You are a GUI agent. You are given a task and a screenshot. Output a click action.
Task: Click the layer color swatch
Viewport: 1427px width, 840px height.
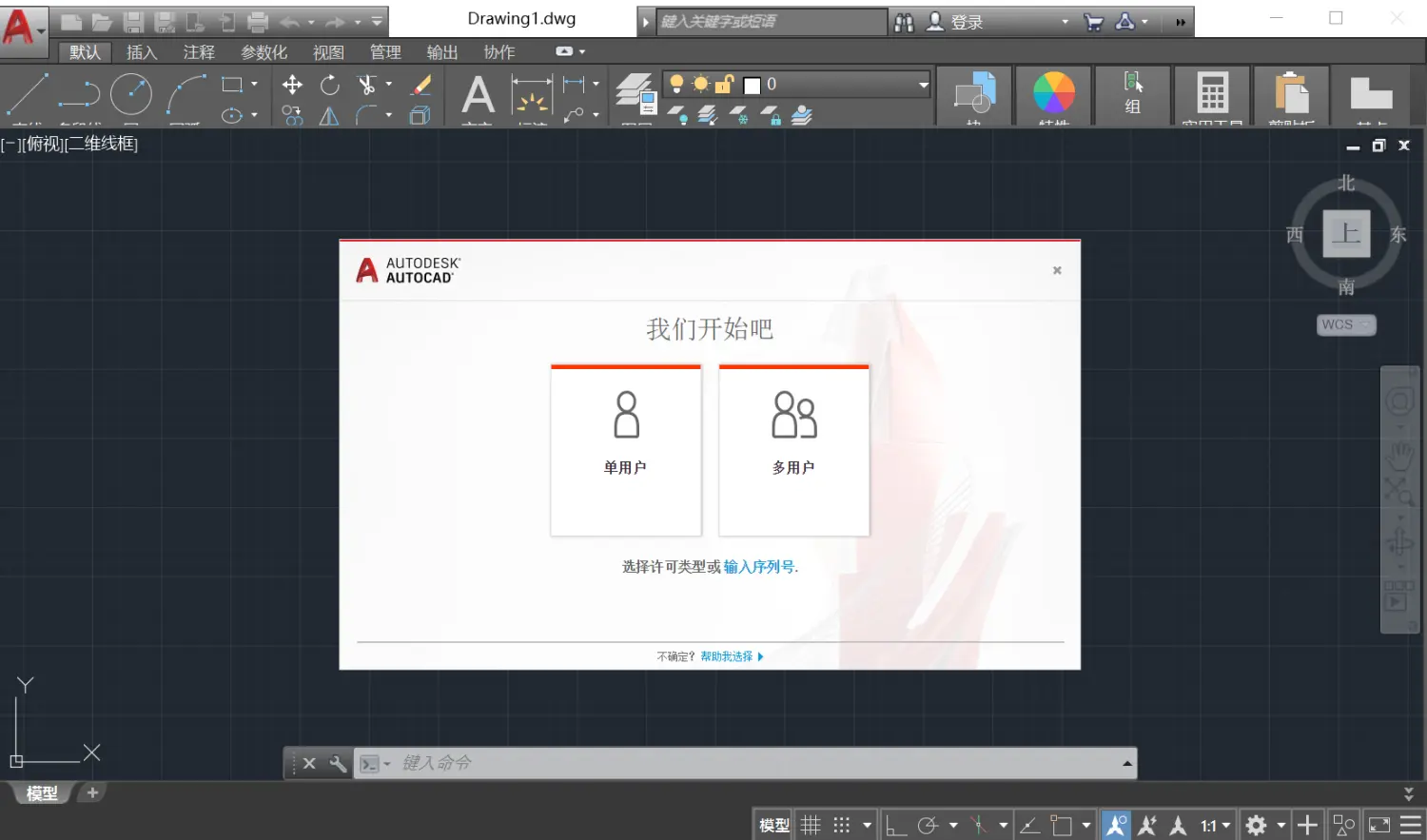(x=752, y=86)
